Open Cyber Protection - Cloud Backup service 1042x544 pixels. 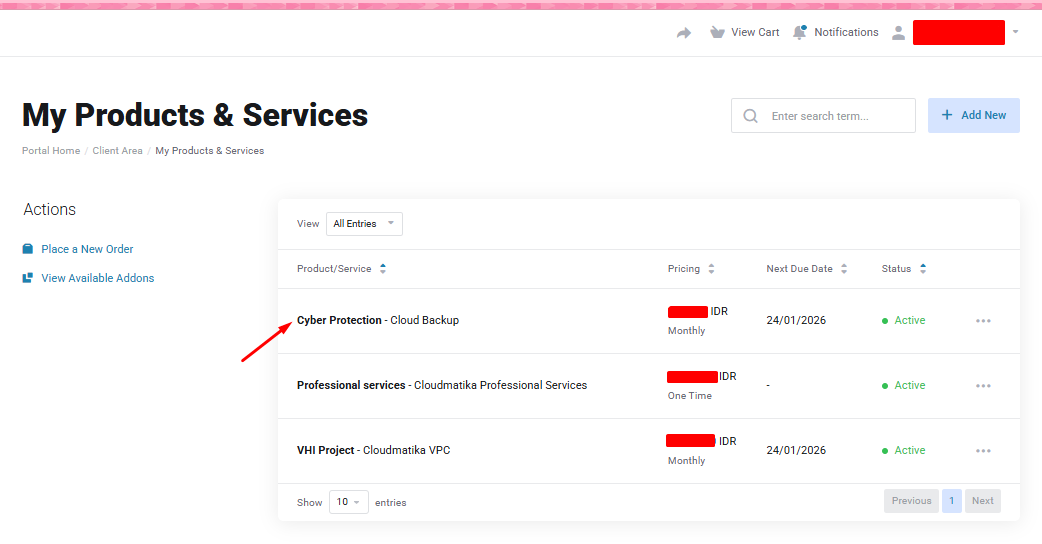378,320
